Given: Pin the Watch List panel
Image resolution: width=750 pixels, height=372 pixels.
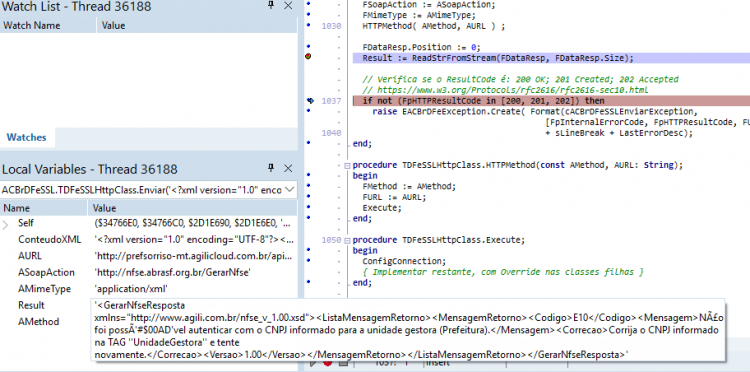Looking at the screenshot, I should coord(271,5).
